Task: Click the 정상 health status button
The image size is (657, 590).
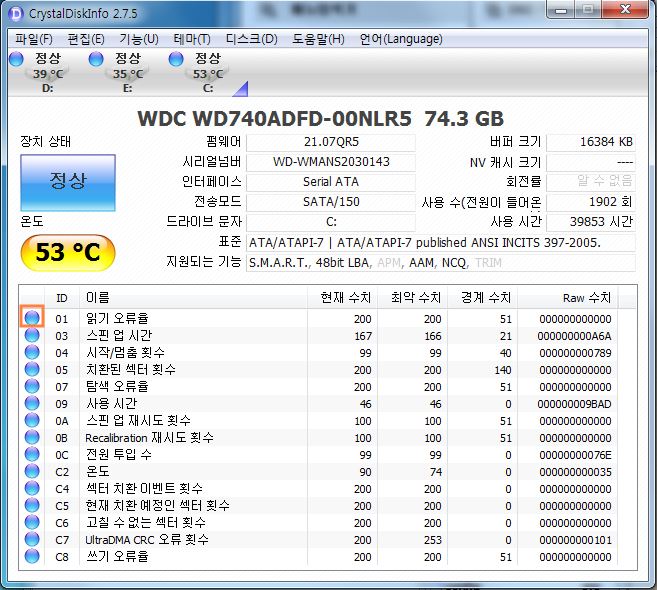Action: tap(68, 182)
